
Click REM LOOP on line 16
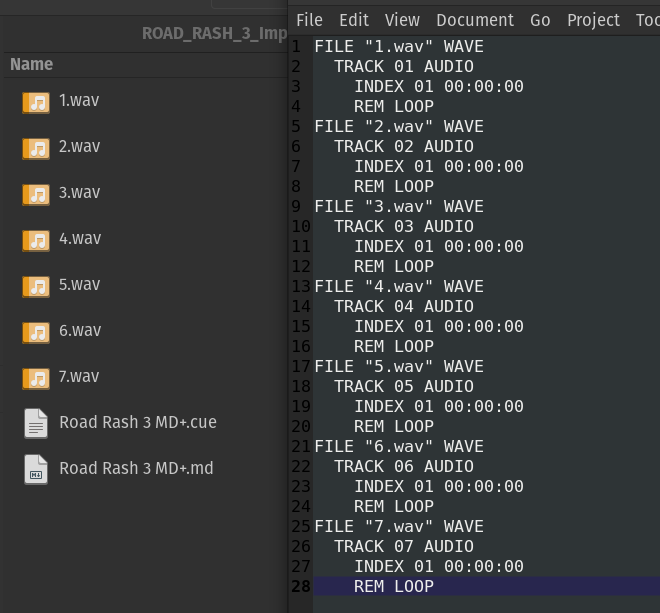tap(394, 346)
